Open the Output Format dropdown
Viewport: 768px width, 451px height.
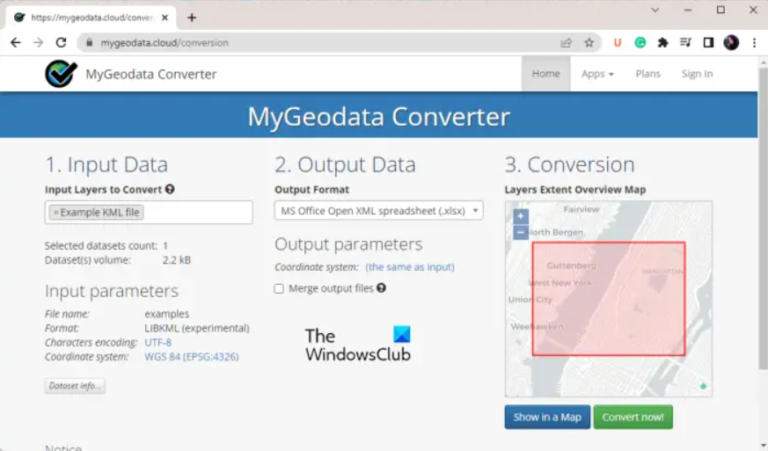pos(379,211)
